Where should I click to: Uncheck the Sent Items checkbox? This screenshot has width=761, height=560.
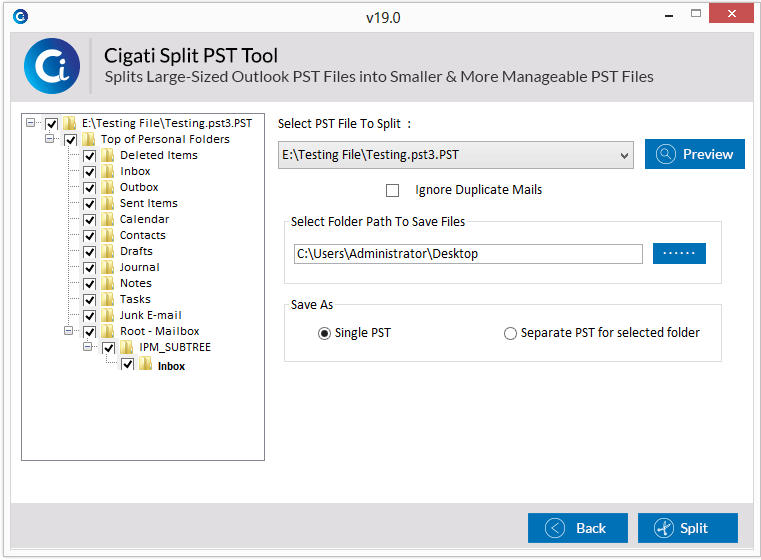point(89,204)
